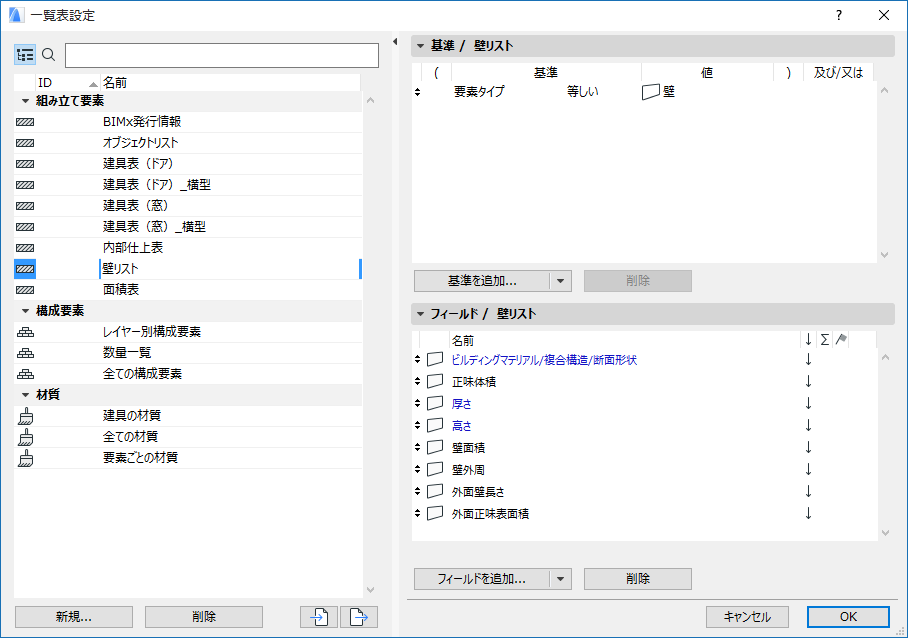This screenshot has width=908, height=638.
Task: Click the left panel collapse arrow
Action: click(x=395, y=42)
